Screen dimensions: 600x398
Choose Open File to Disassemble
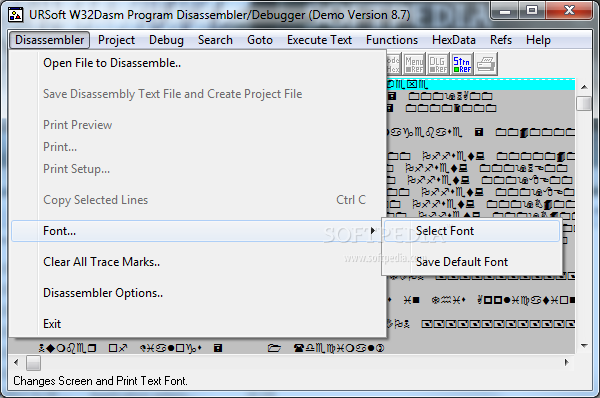(x=198, y=63)
